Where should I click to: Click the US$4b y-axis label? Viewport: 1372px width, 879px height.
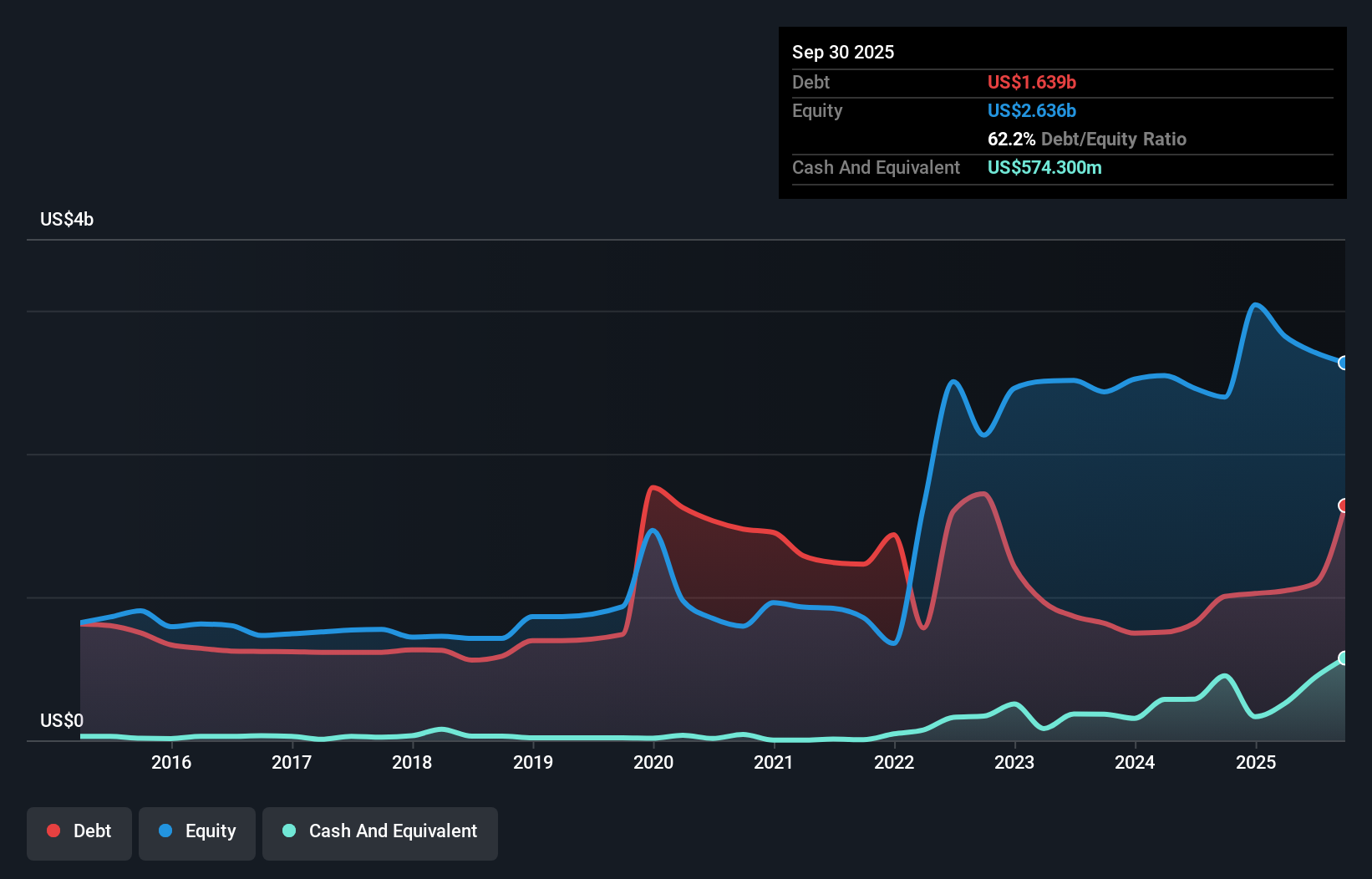(x=67, y=220)
